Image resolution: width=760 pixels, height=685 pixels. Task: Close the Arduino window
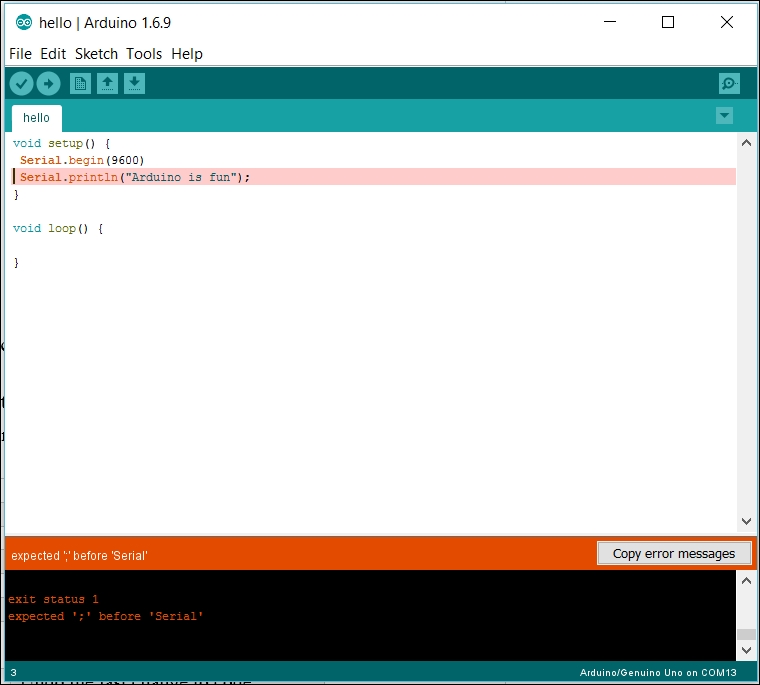click(727, 22)
